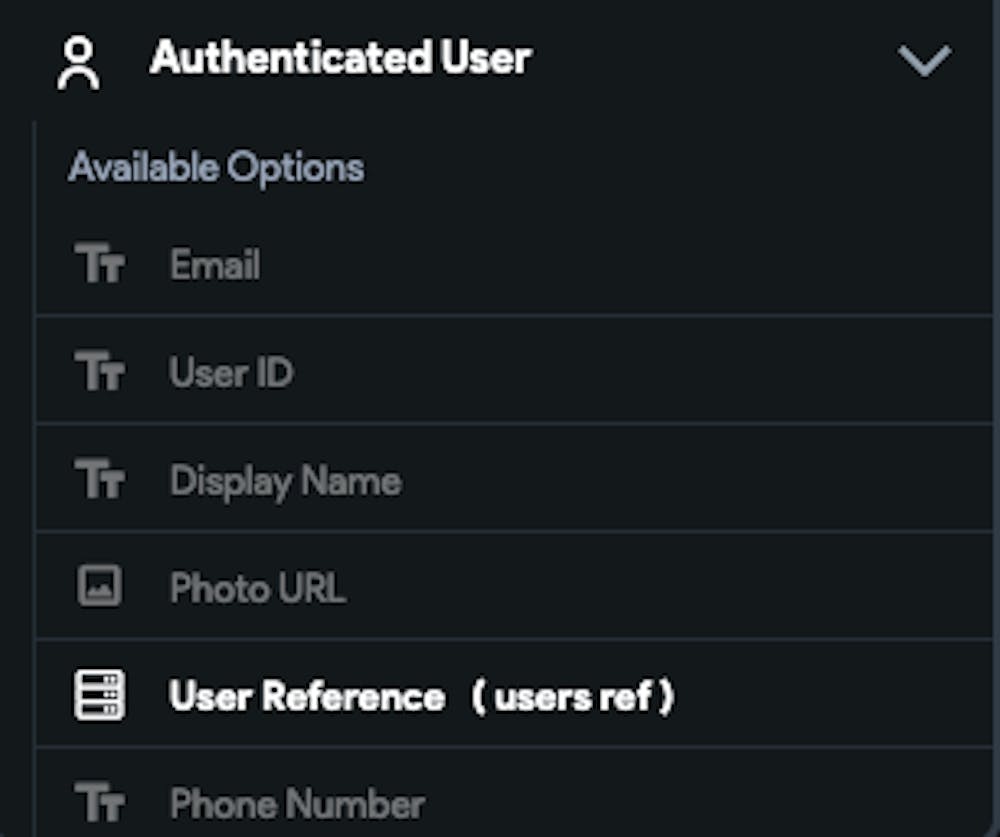
Task: Click the Authenticated User section title
Action: pos(340,59)
